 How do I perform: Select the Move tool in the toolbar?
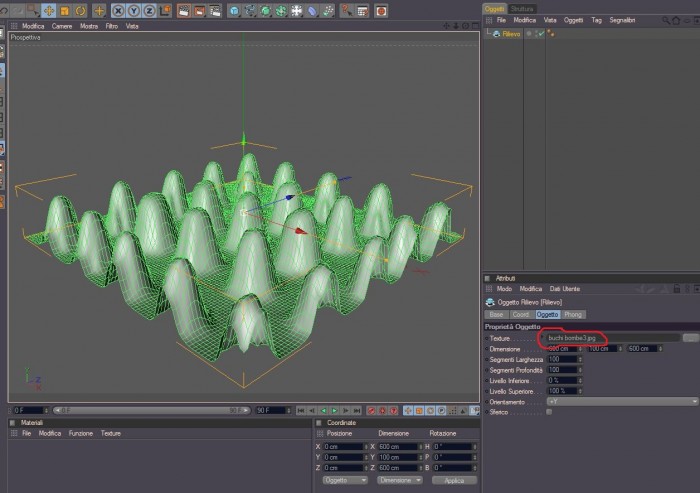pyautogui.click(x=49, y=10)
